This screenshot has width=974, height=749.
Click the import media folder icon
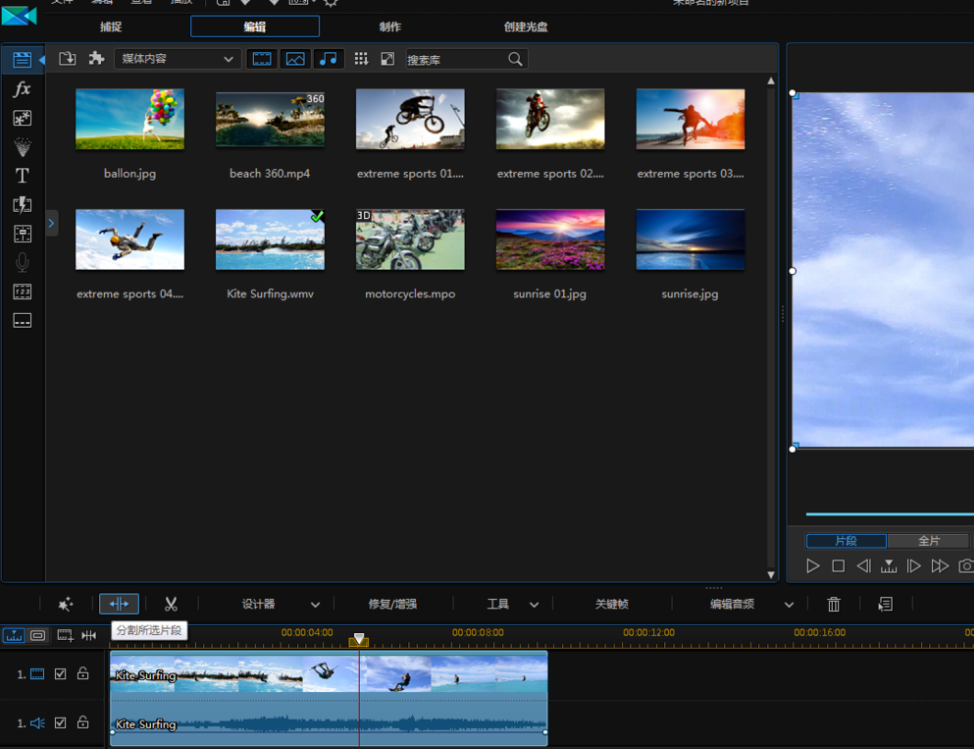(x=67, y=59)
